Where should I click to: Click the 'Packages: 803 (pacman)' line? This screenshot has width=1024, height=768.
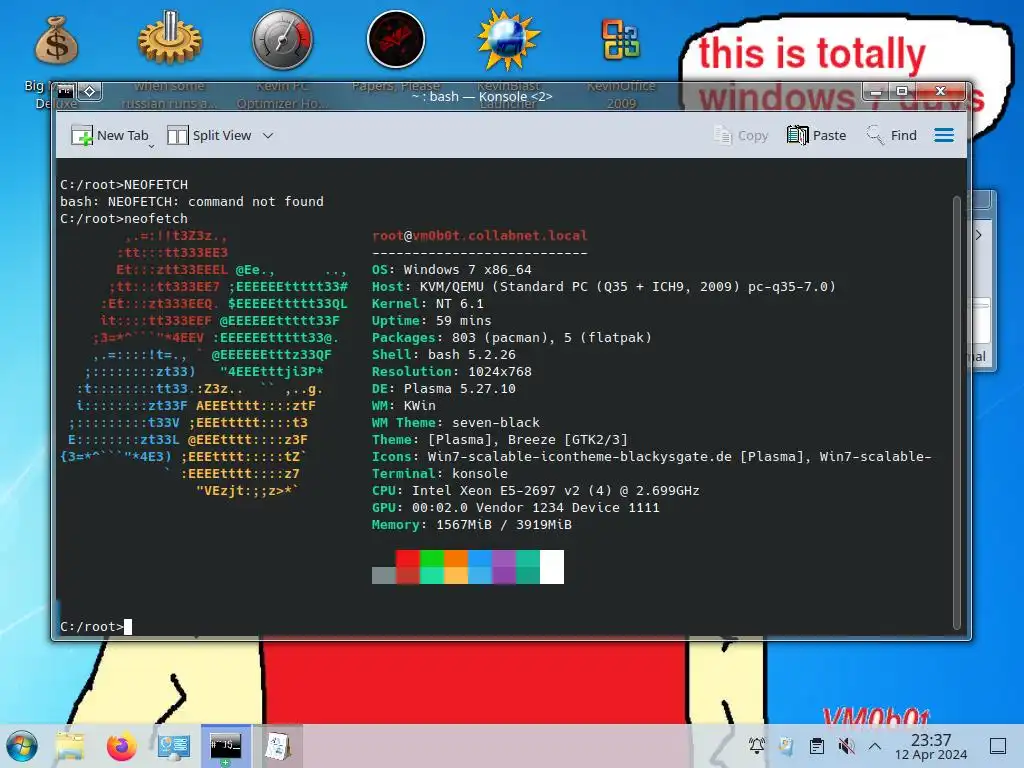(x=511, y=338)
